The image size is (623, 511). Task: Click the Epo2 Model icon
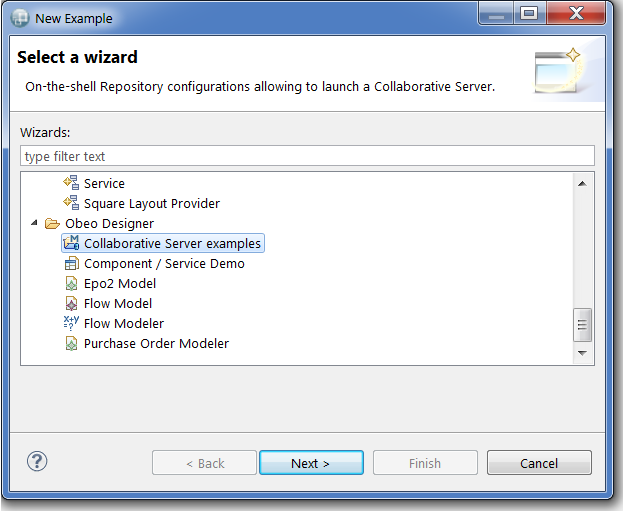[x=70, y=283]
